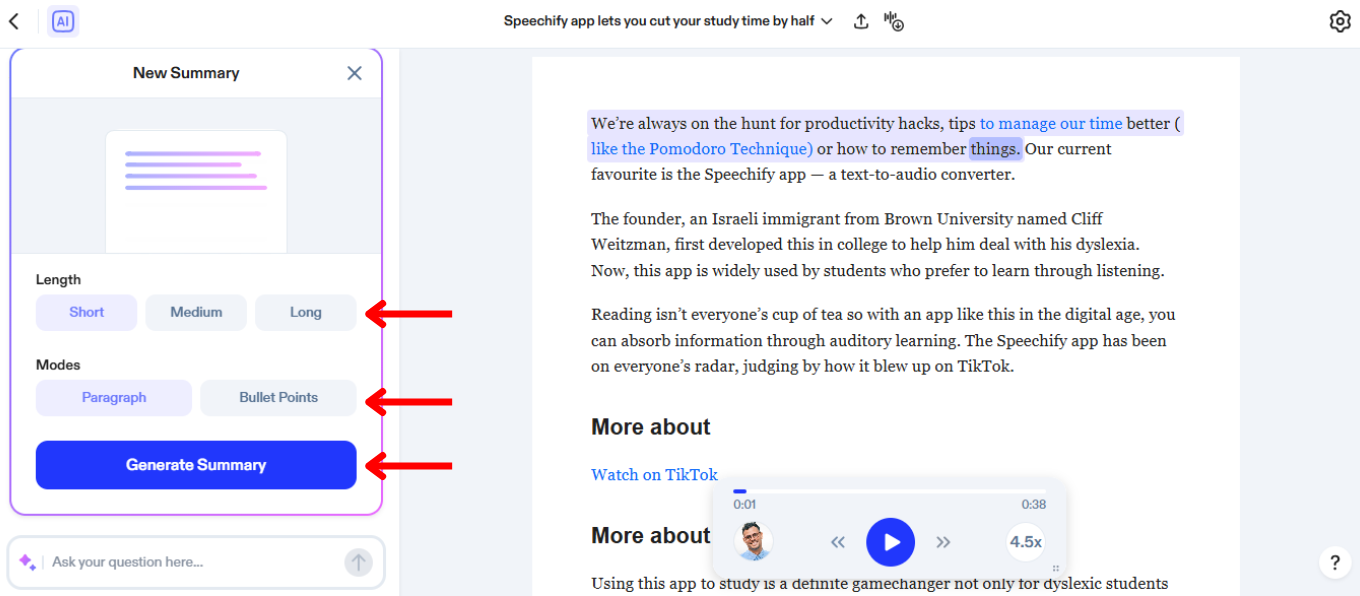Image resolution: width=1360 pixels, height=596 pixels.
Task: Go back using the left chevron
Action: click(14, 21)
